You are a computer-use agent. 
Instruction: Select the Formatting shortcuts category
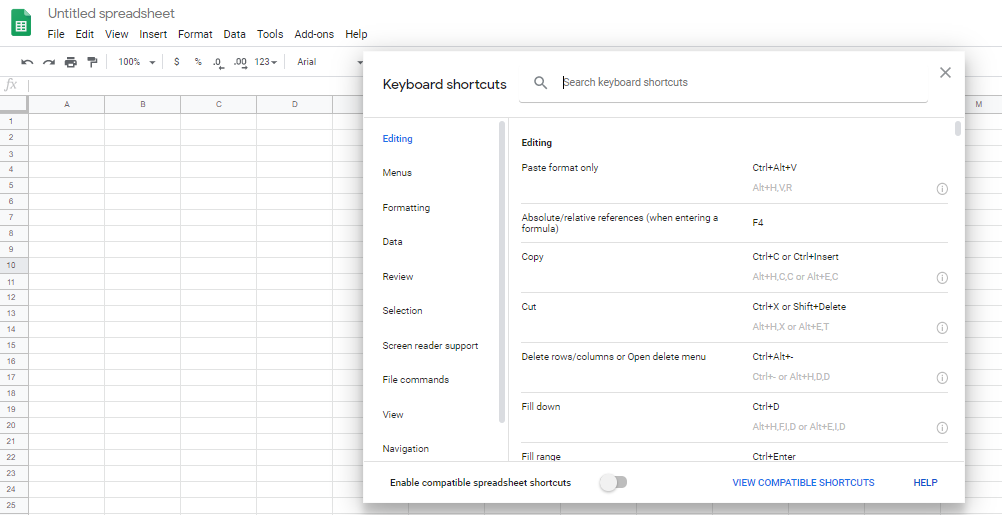click(406, 208)
